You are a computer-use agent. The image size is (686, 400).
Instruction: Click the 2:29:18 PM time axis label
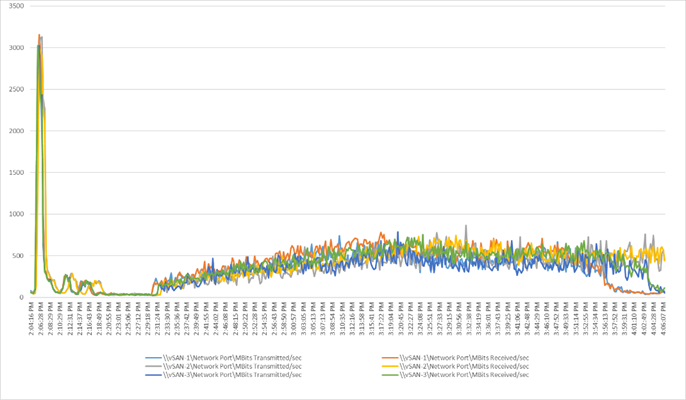(x=147, y=318)
